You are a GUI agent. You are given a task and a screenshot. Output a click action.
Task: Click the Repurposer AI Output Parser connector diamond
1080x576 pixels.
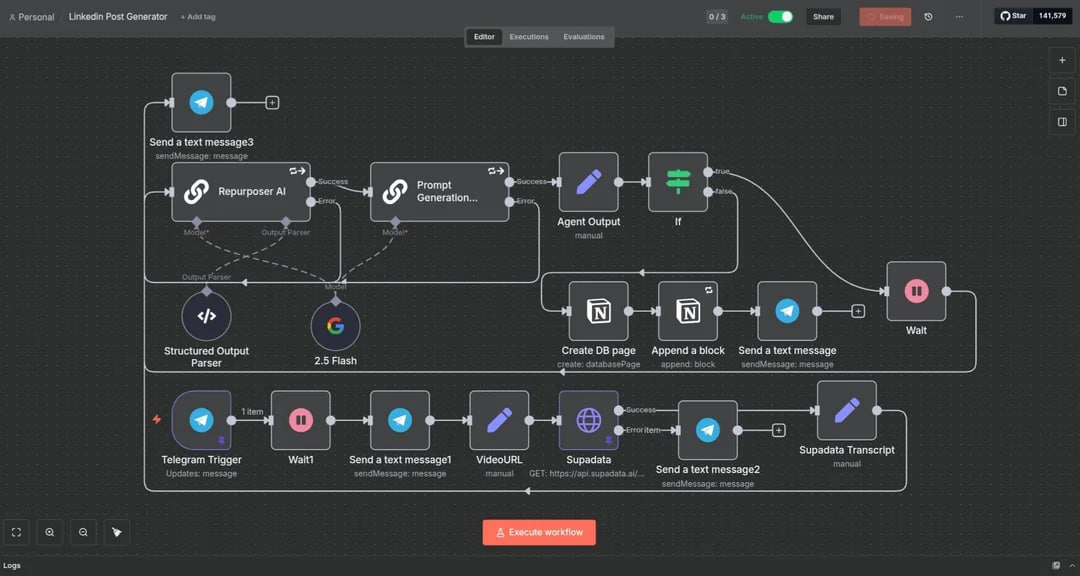(286, 222)
